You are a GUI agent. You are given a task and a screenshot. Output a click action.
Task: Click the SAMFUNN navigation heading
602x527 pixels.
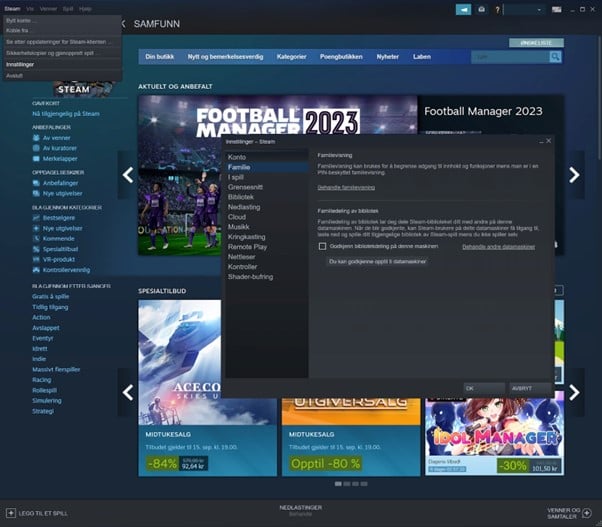click(157, 24)
